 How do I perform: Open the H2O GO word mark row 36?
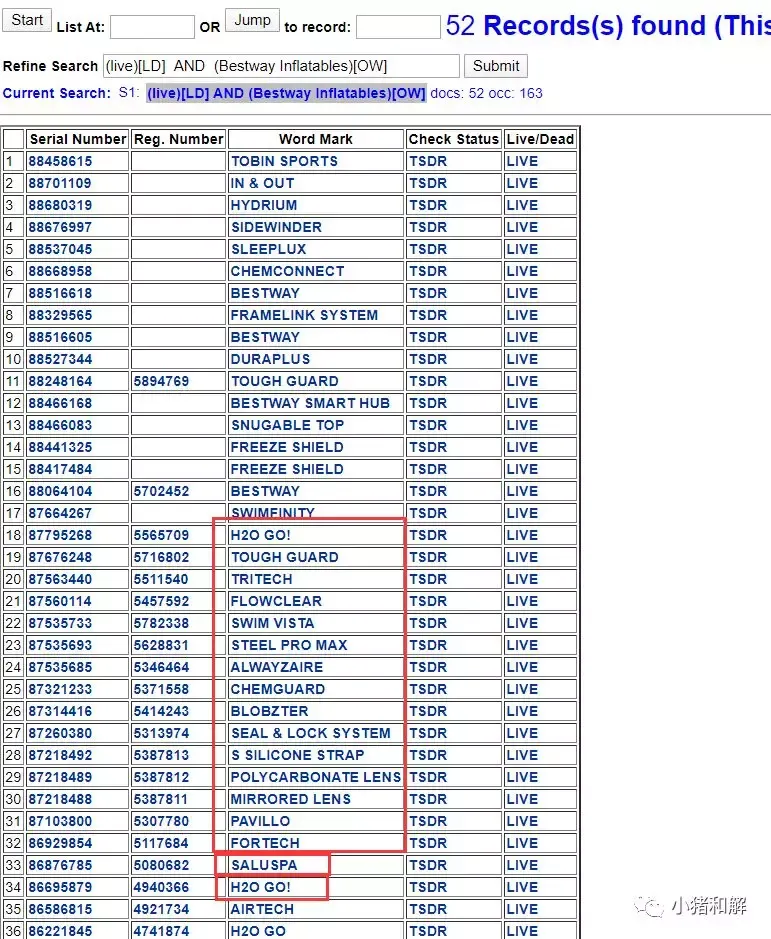pos(258,932)
